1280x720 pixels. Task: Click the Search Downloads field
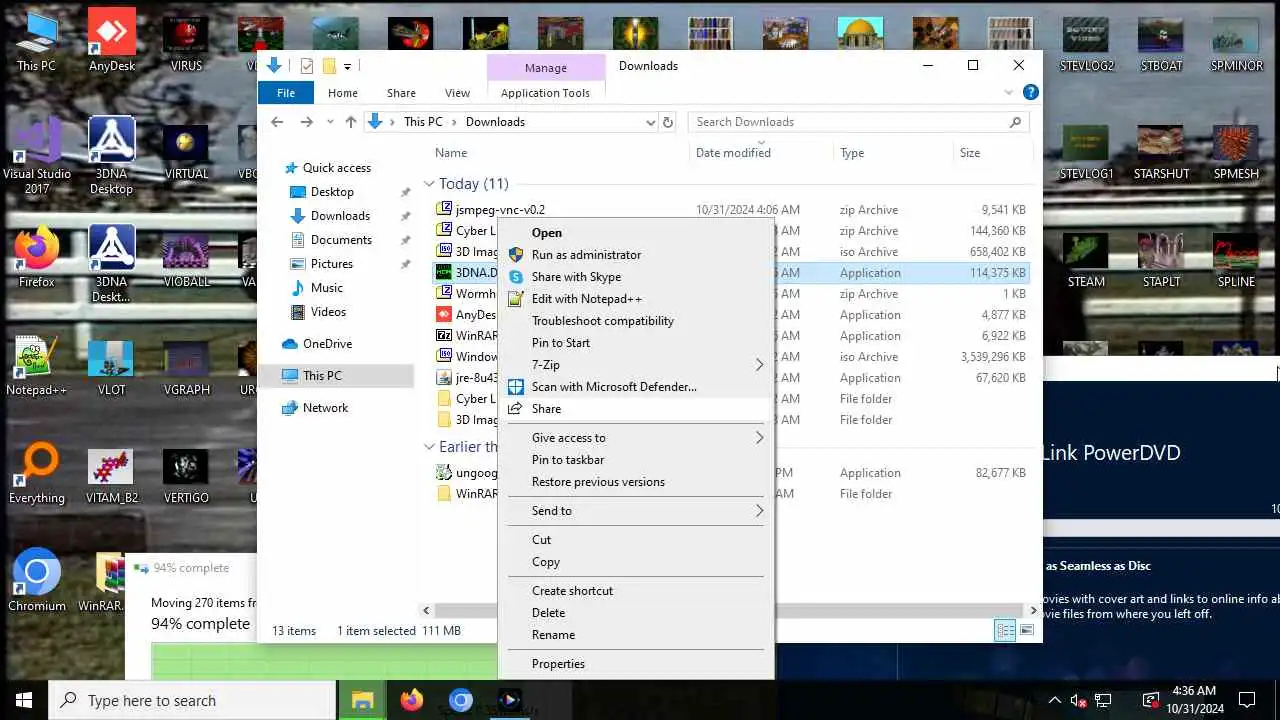[858, 122]
